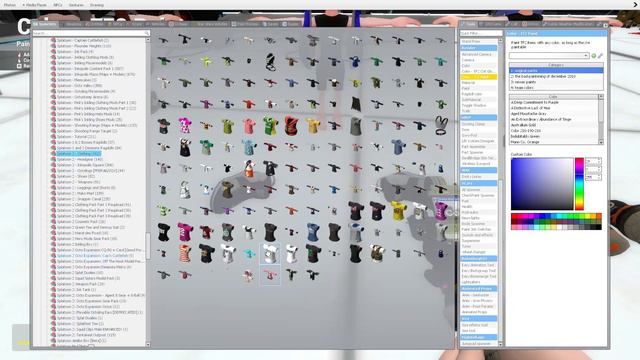Click the icon beside Splatoon - Captain Cuttlefish
Image resolution: width=640 pixels, height=360 pixels.
(53, 40)
